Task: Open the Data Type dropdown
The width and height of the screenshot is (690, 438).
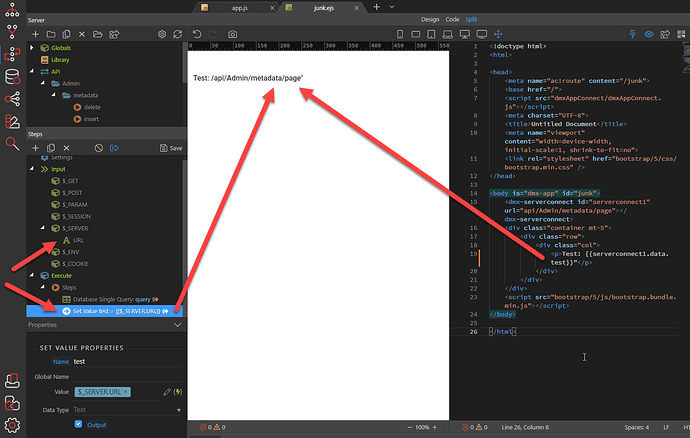Action: tap(127, 410)
